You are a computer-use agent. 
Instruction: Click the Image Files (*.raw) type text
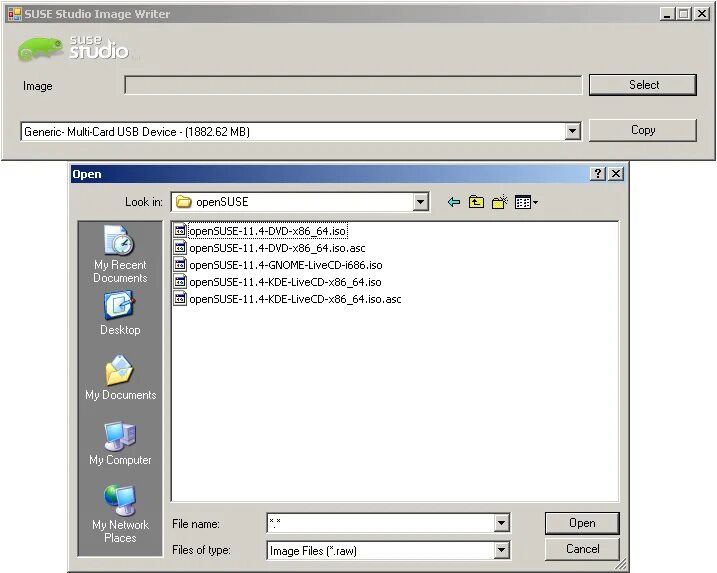click(313, 551)
